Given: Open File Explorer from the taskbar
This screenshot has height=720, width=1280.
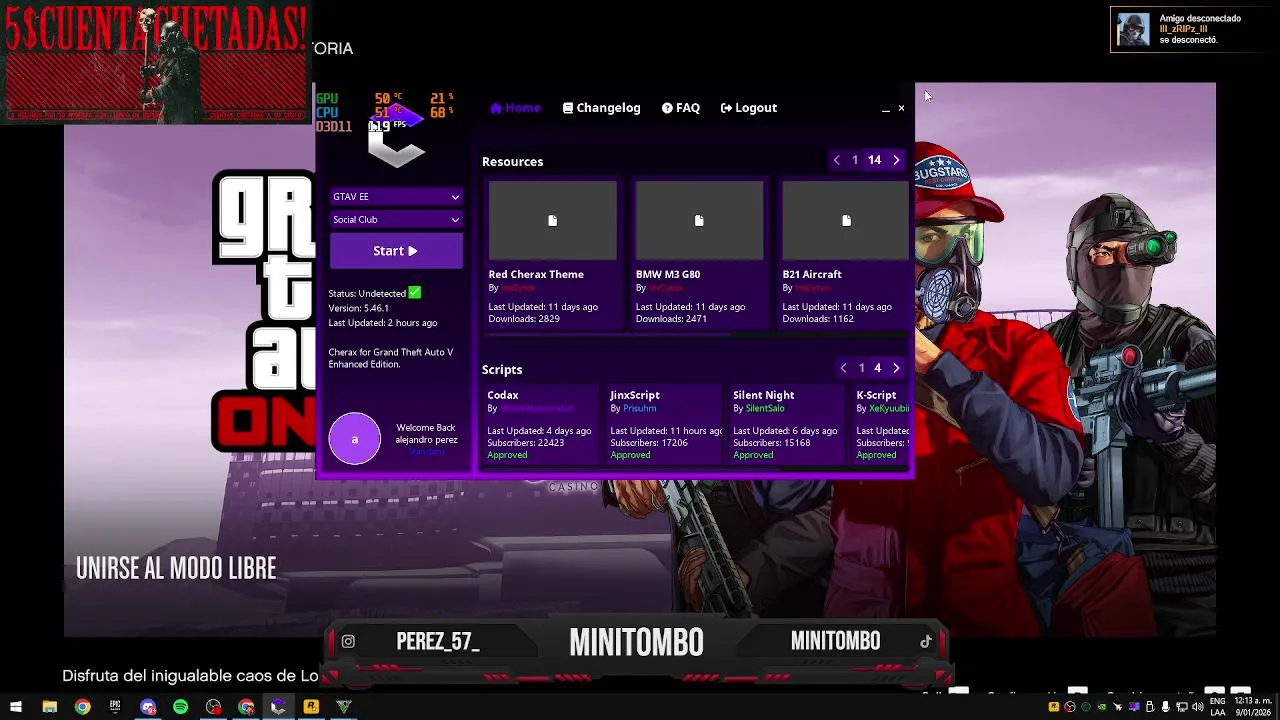Looking at the screenshot, I should tap(49, 707).
